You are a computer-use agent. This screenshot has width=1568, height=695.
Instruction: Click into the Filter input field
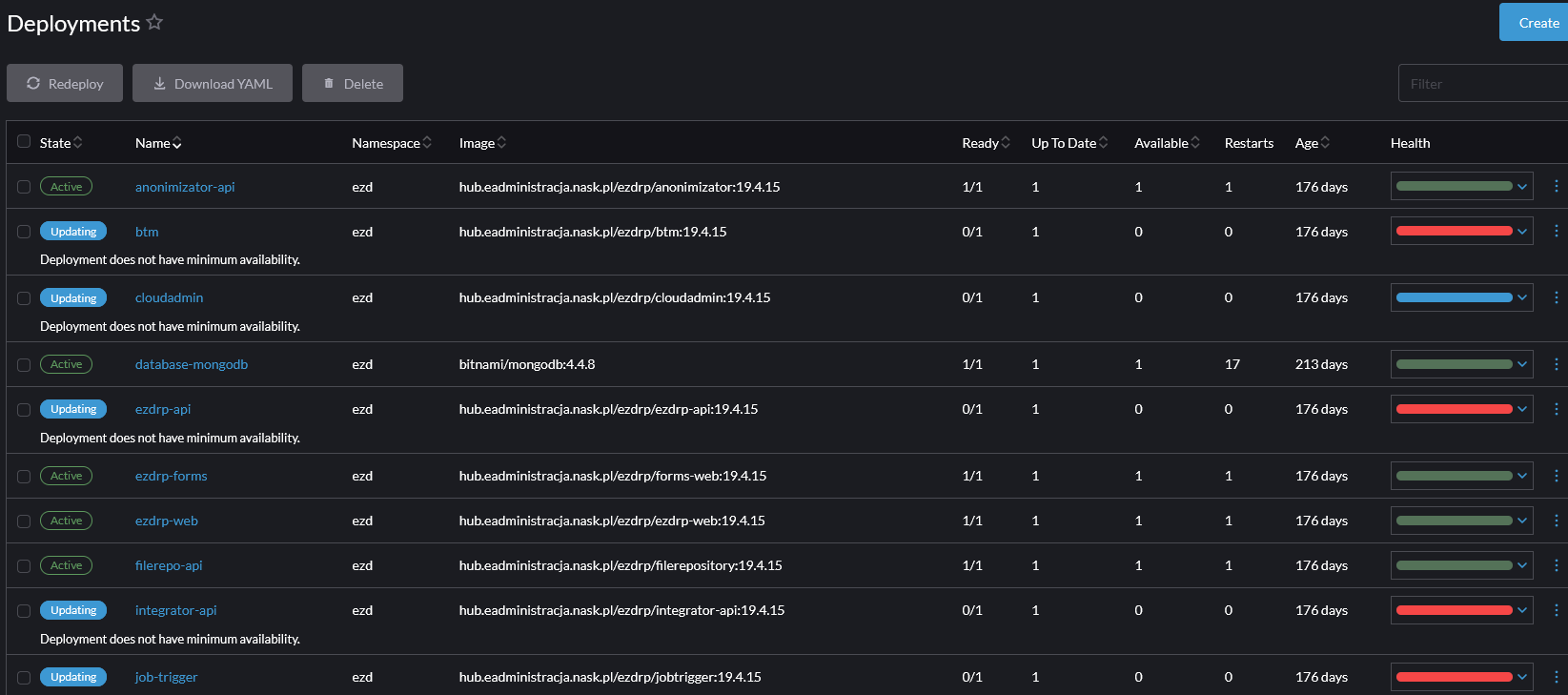(1481, 84)
